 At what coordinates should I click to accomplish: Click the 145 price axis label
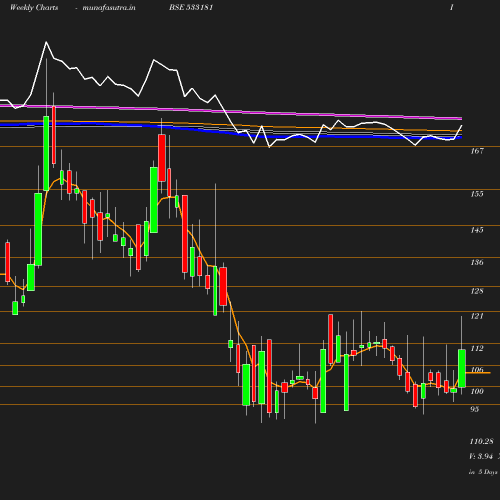click(x=477, y=230)
